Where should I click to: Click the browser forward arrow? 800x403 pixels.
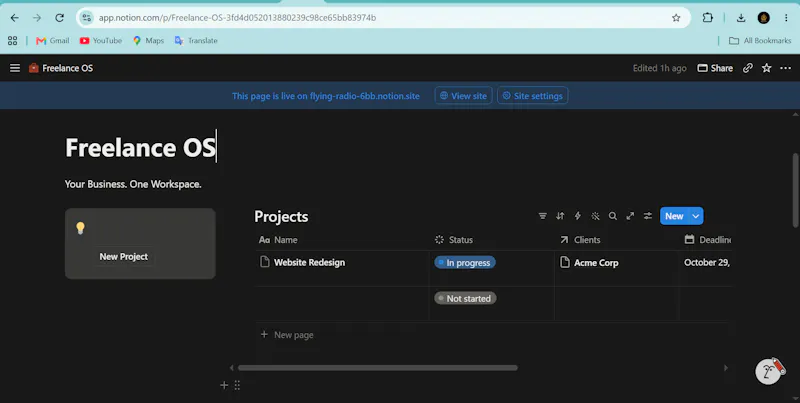pyautogui.click(x=37, y=18)
